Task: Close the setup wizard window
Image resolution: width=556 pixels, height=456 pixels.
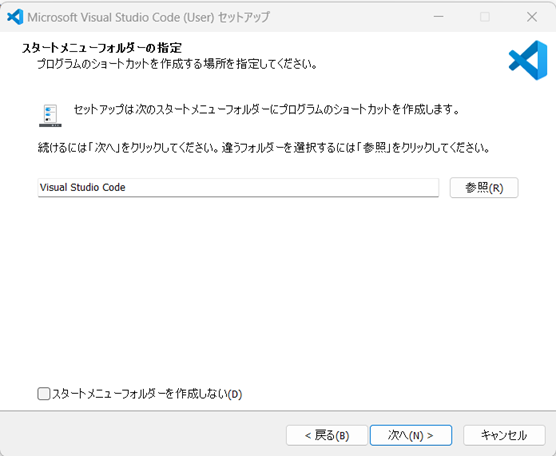Action: coord(532,17)
